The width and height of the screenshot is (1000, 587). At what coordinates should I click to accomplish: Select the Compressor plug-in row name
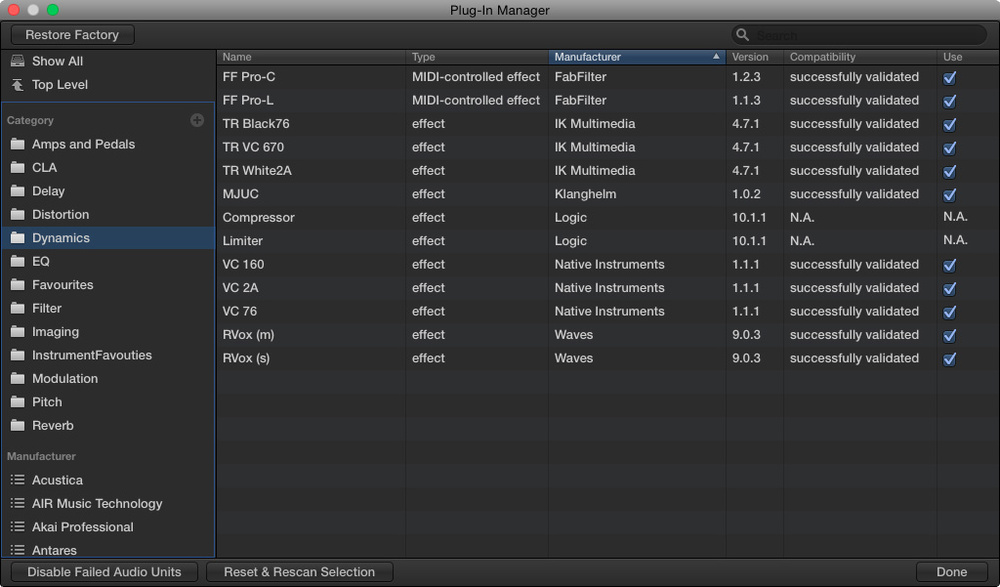click(258, 218)
